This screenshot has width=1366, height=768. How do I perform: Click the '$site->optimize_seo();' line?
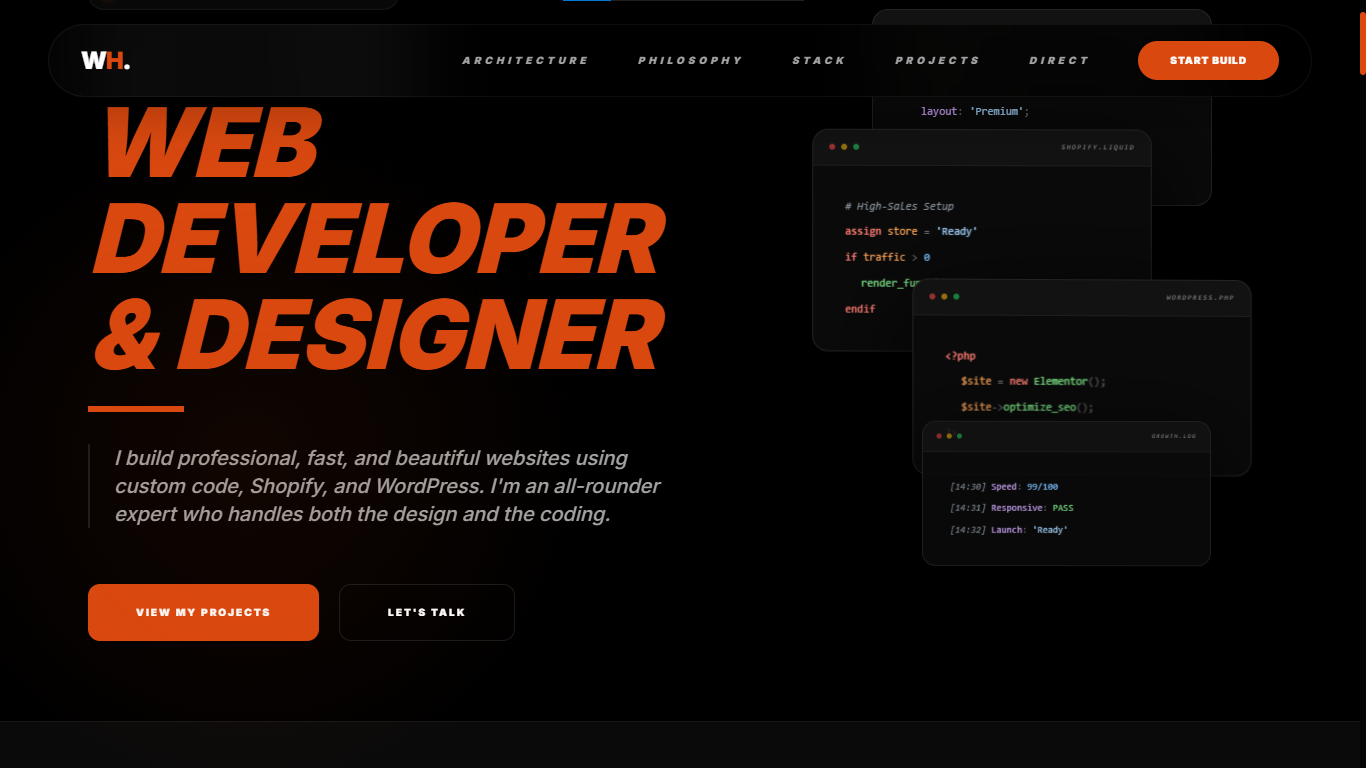(1027, 407)
